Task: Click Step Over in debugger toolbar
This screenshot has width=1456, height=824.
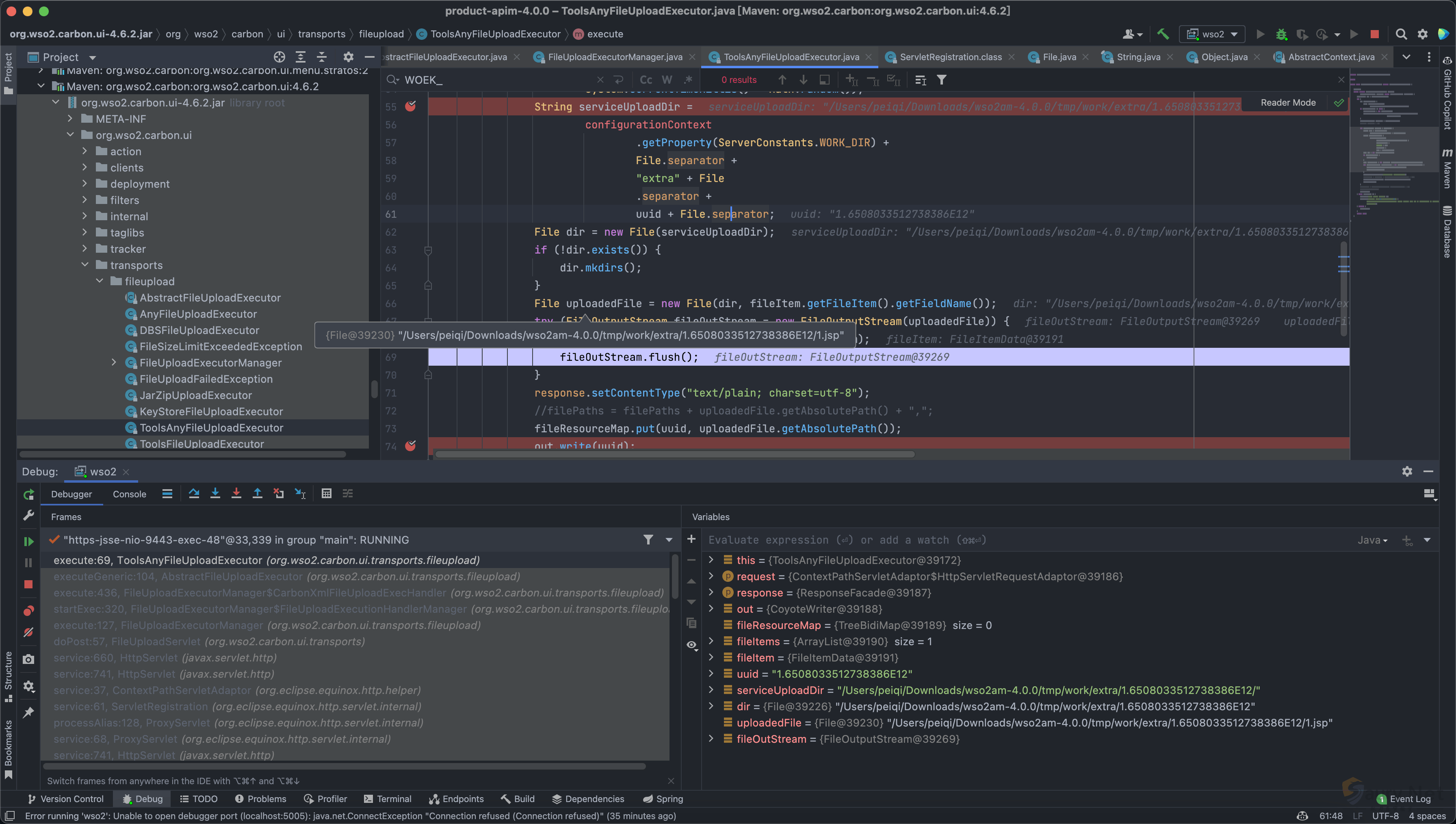Action: click(193, 494)
